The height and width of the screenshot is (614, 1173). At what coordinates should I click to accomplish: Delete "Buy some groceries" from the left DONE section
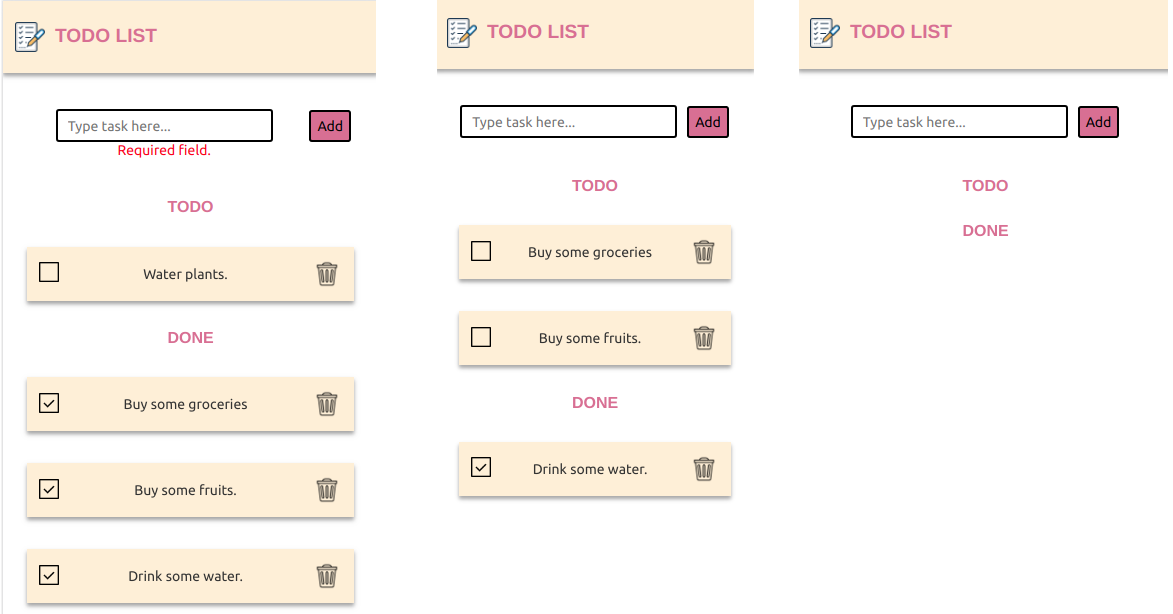(327, 404)
